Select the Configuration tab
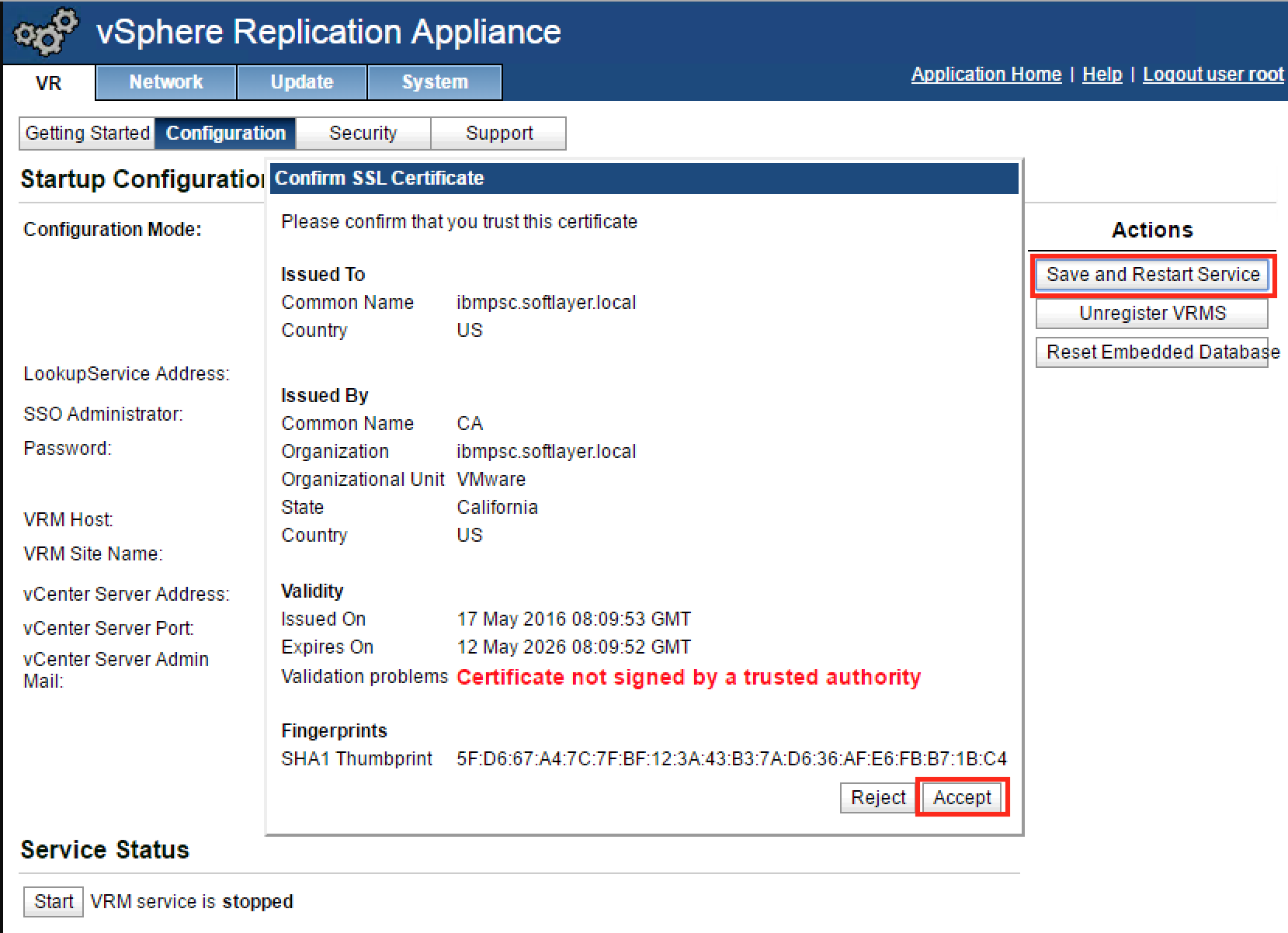Screen dimensions: 1288x933 click(x=224, y=133)
